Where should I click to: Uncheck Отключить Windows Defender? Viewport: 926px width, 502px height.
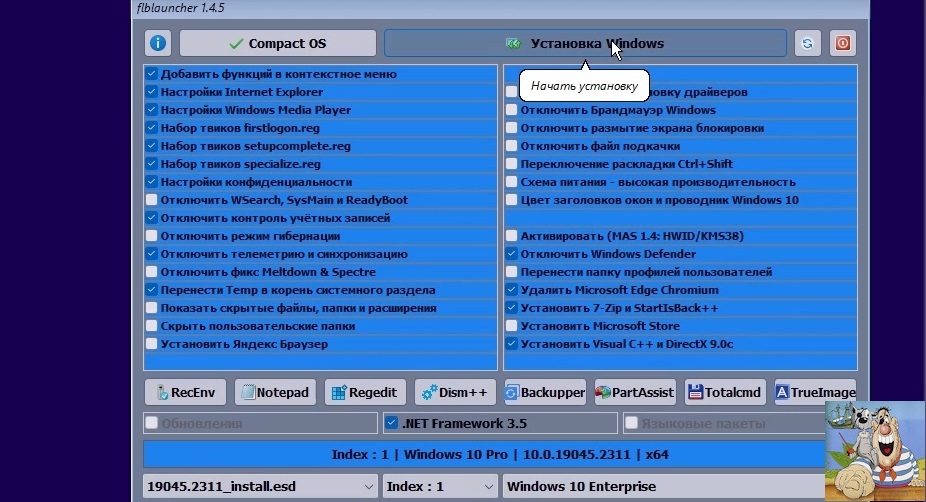511,254
